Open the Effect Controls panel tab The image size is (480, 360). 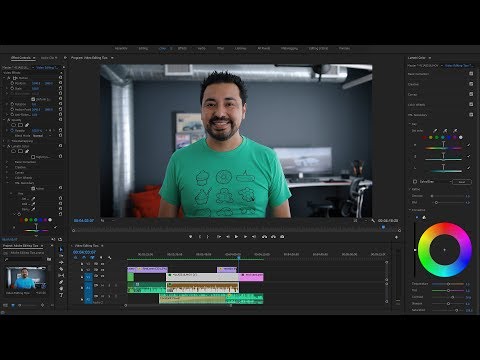coord(21,58)
